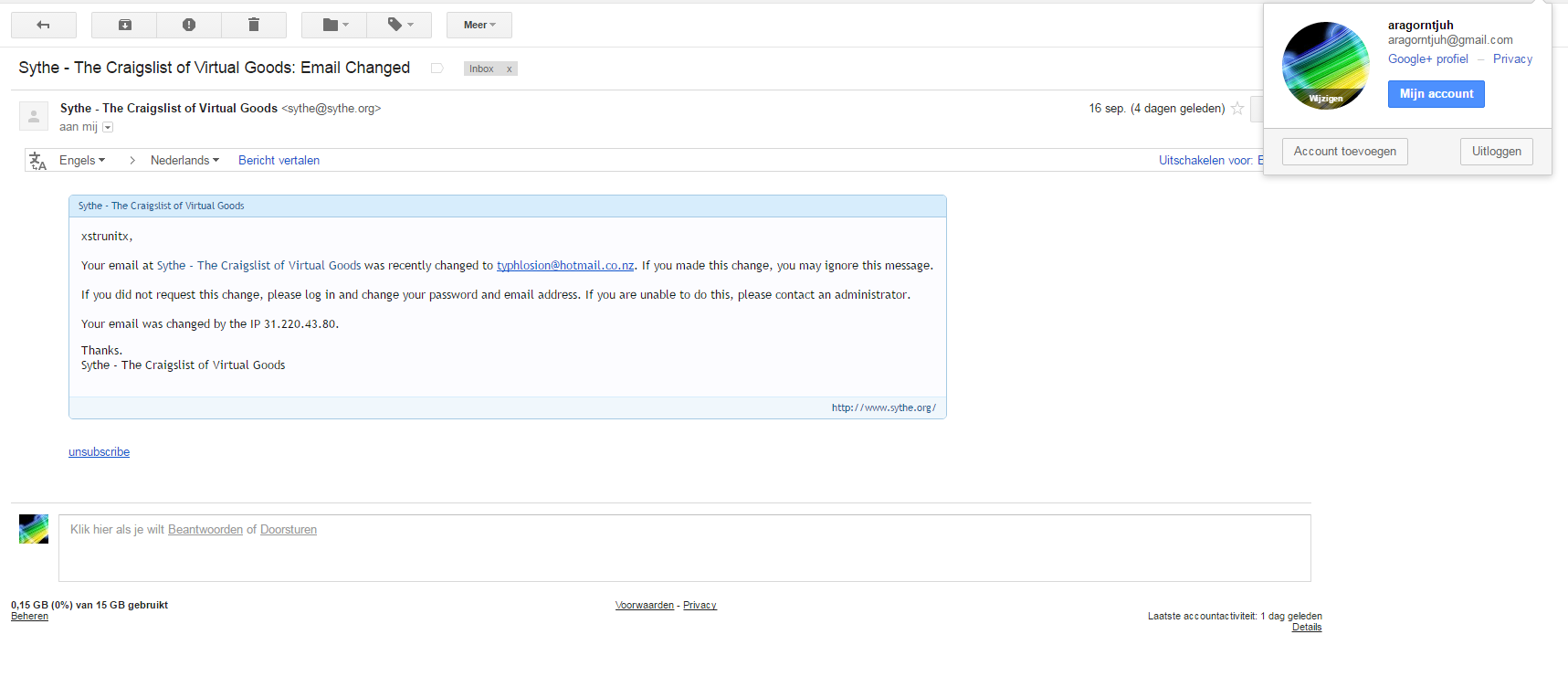Open Google+ profiel link

tap(1428, 59)
